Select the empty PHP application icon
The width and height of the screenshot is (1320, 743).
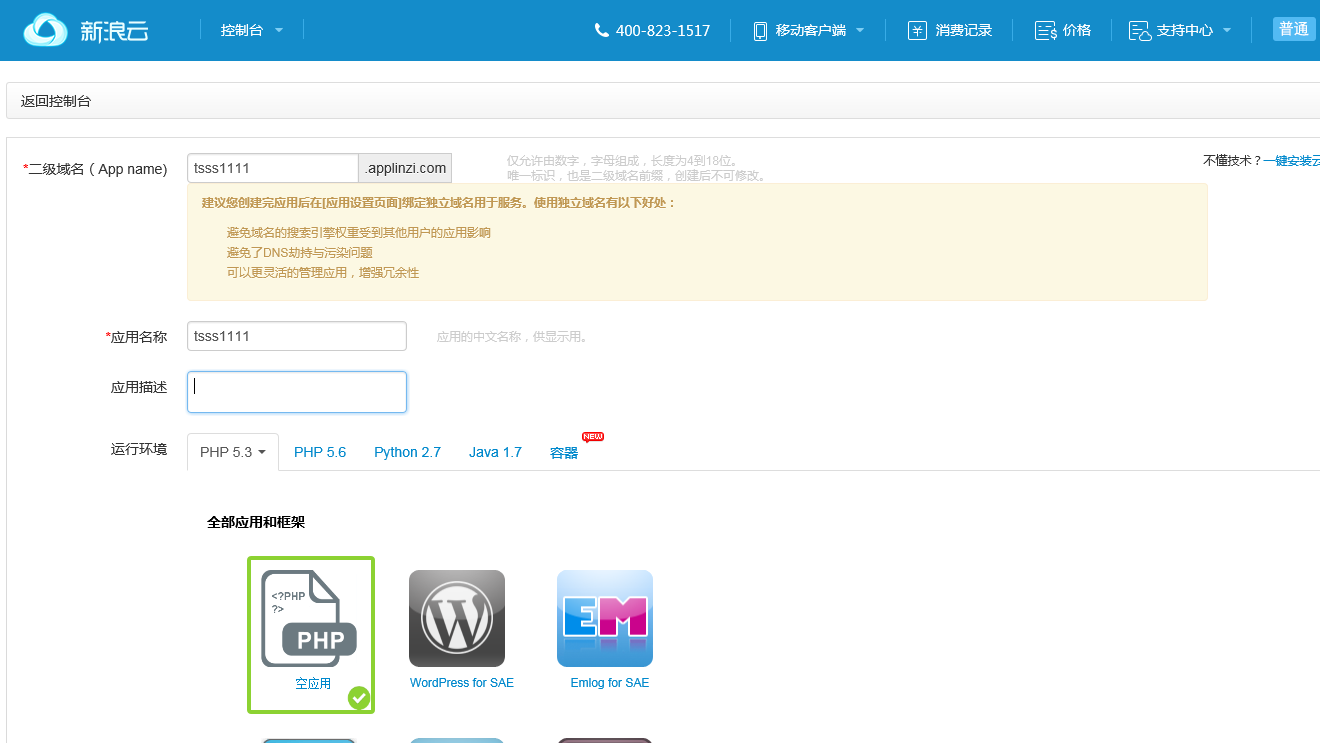(x=309, y=618)
